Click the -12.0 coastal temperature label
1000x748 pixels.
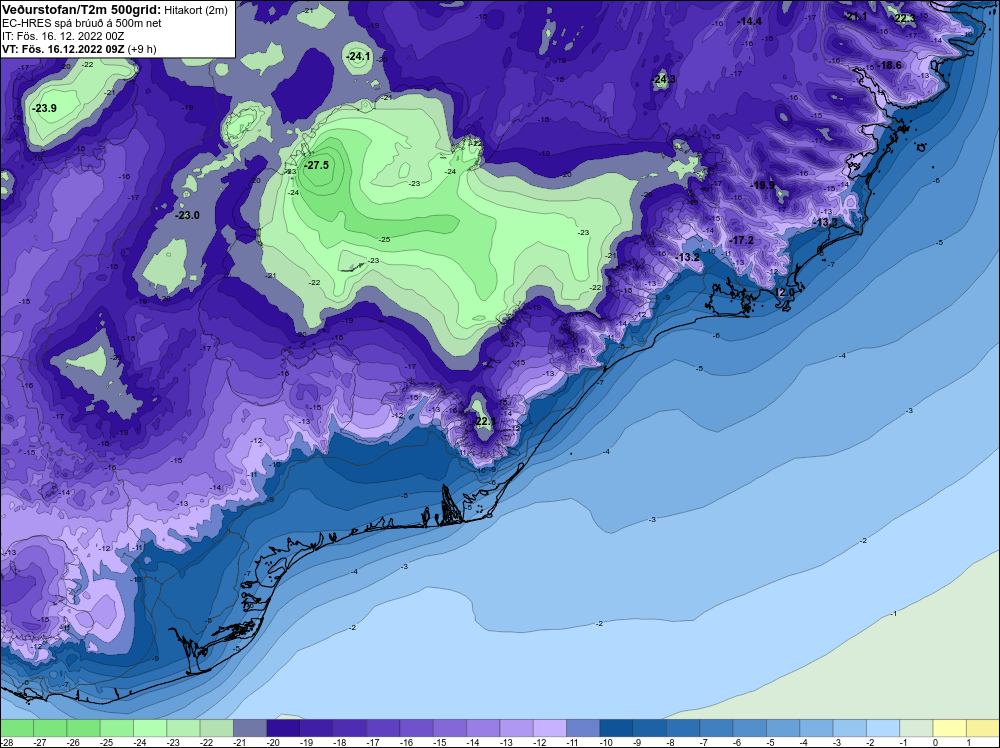[x=784, y=292]
